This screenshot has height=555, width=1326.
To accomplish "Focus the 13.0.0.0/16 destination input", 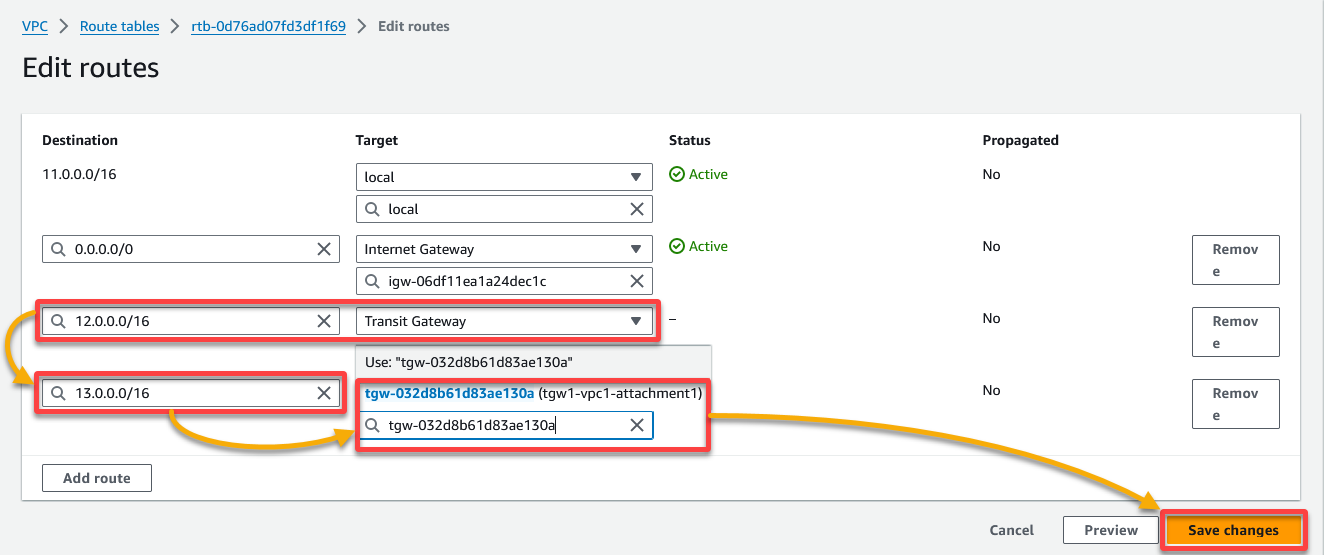I will pos(191,393).
